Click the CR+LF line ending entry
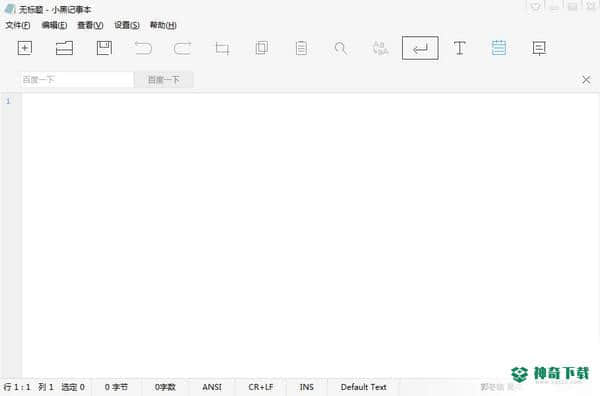The width and height of the screenshot is (600, 396). pyautogui.click(x=261, y=387)
